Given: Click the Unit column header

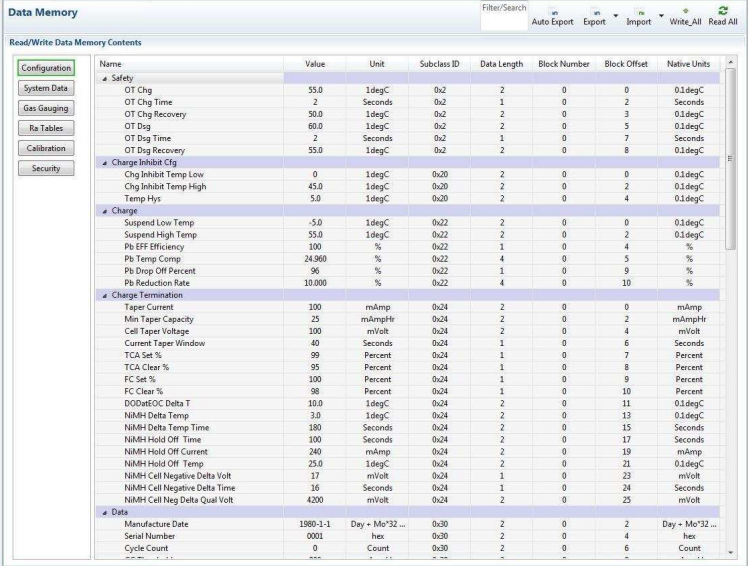Looking at the screenshot, I should coord(377,64).
